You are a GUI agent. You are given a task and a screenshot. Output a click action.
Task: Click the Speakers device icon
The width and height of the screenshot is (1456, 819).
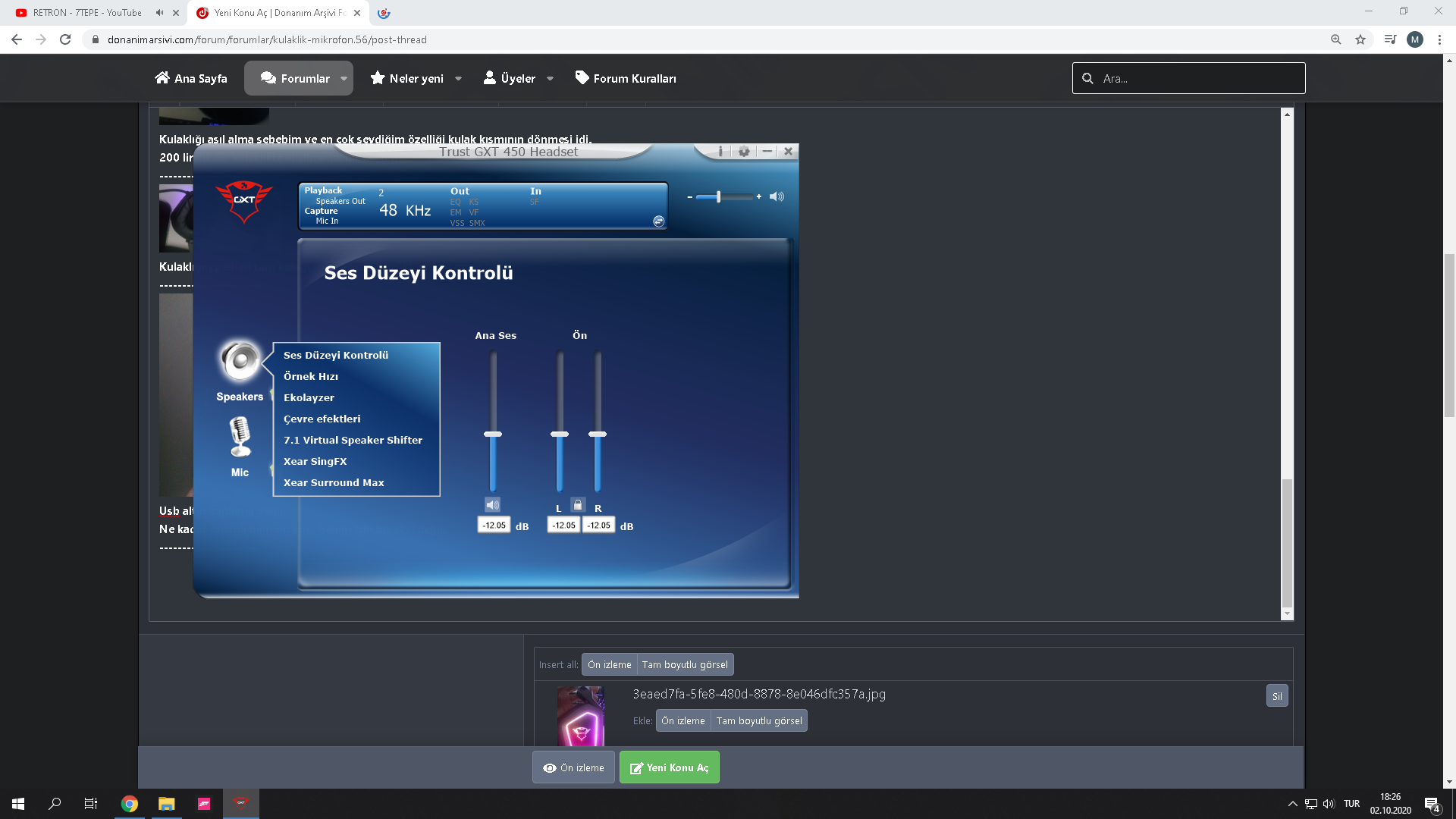(240, 362)
